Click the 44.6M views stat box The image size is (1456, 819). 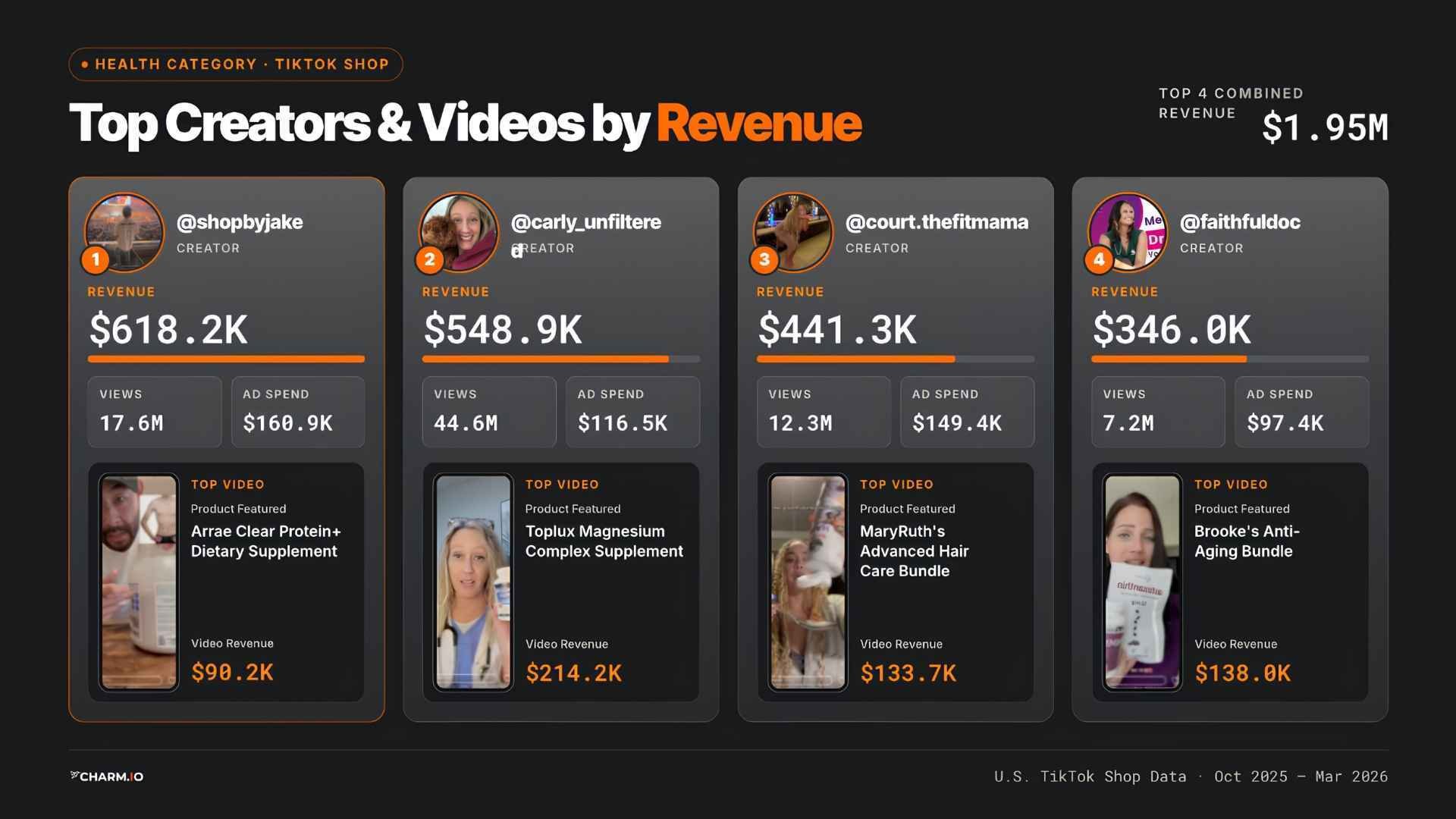click(x=489, y=412)
